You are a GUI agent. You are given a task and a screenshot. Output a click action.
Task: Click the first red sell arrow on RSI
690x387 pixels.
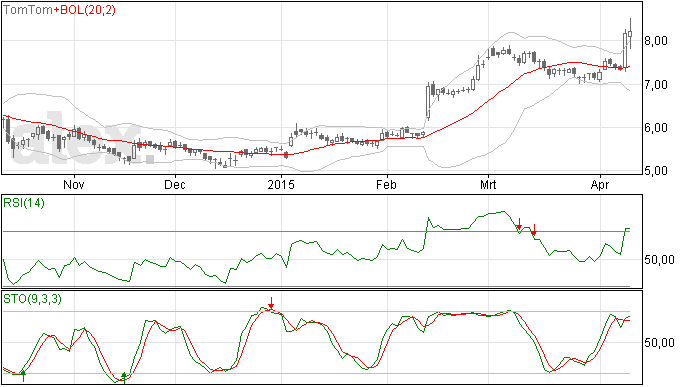(519, 224)
